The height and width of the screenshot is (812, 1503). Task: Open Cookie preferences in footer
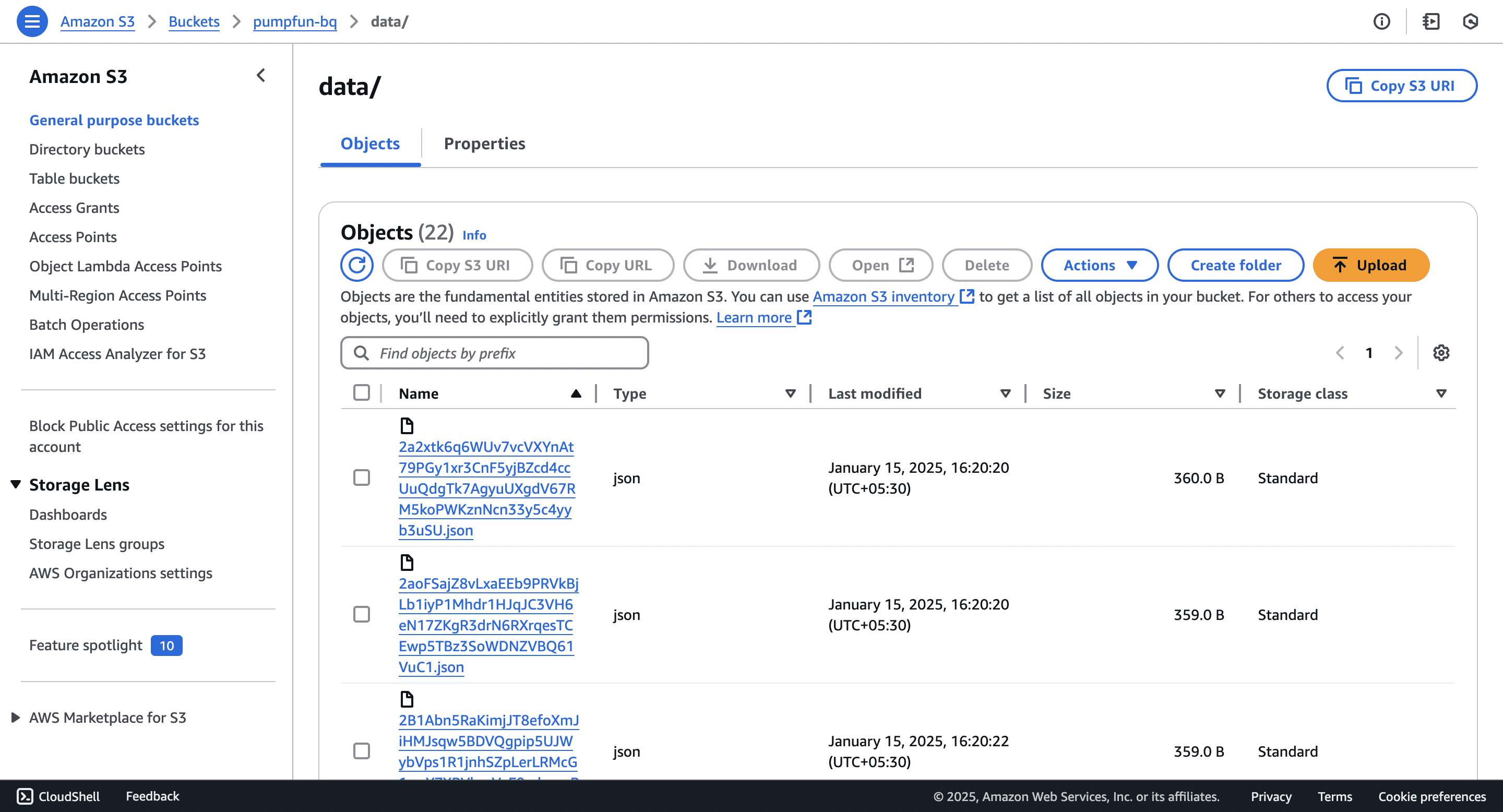point(1432,796)
